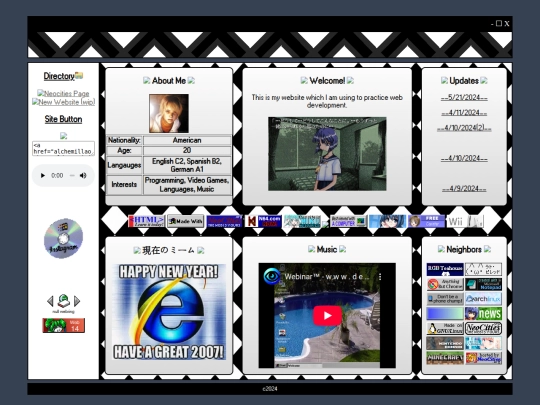Play the sidebar audio player
Image resolution: width=540 pixels, height=405 pixels.
(x=43, y=175)
